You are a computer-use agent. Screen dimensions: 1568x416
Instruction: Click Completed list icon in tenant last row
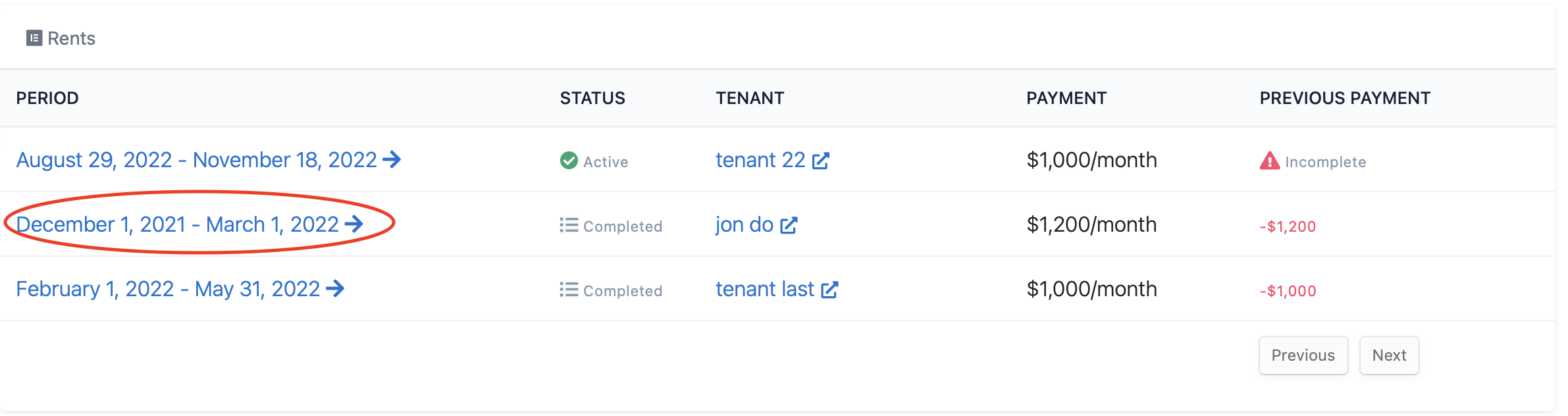[569, 290]
